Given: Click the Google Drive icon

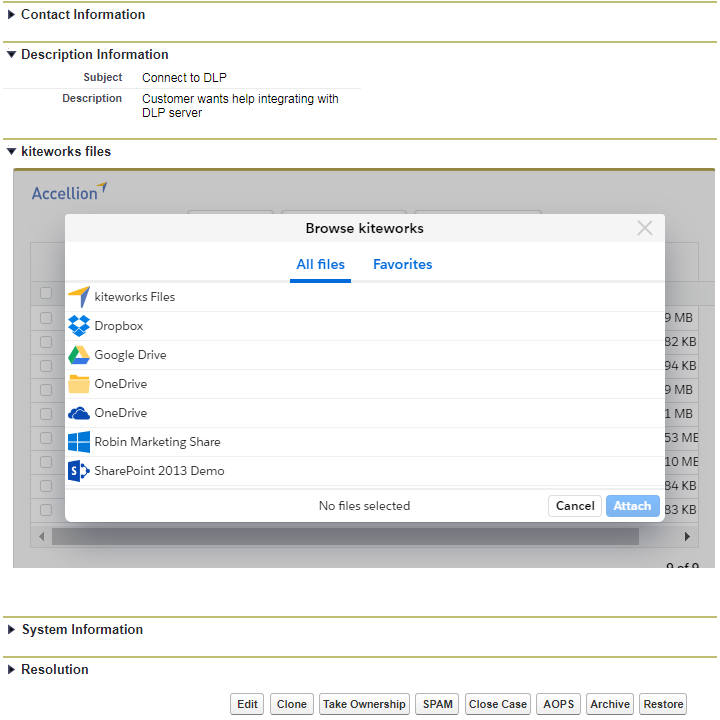Looking at the screenshot, I should point(79,355).
